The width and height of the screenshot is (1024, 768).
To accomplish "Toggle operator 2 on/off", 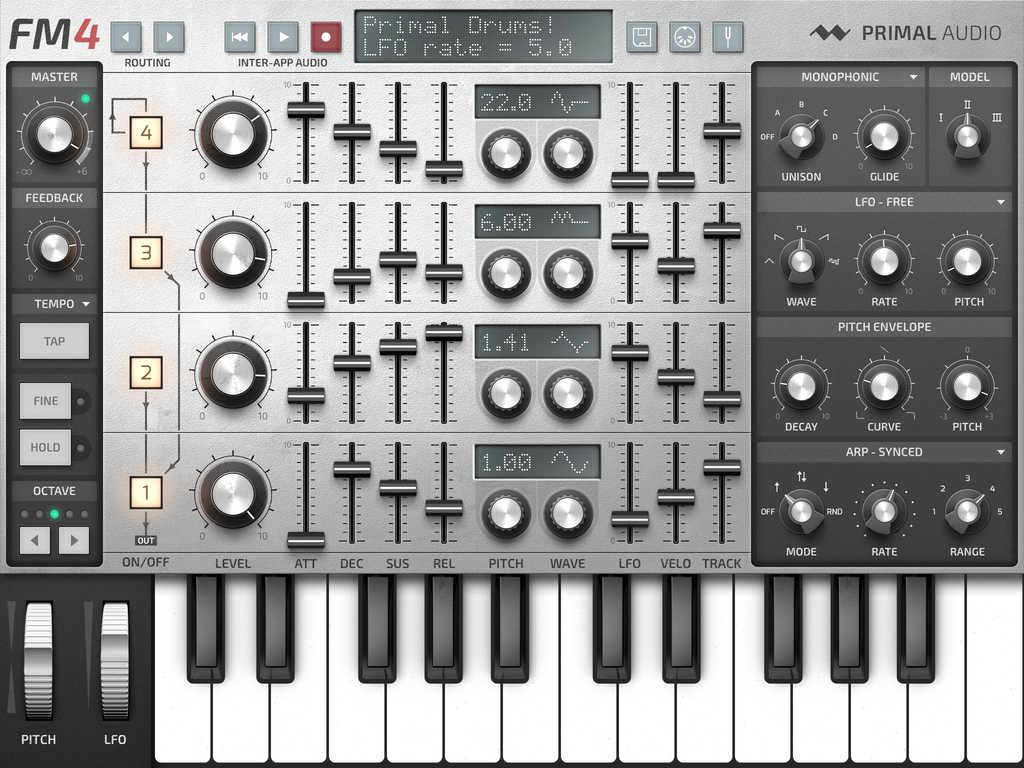I will click(146, 373).
